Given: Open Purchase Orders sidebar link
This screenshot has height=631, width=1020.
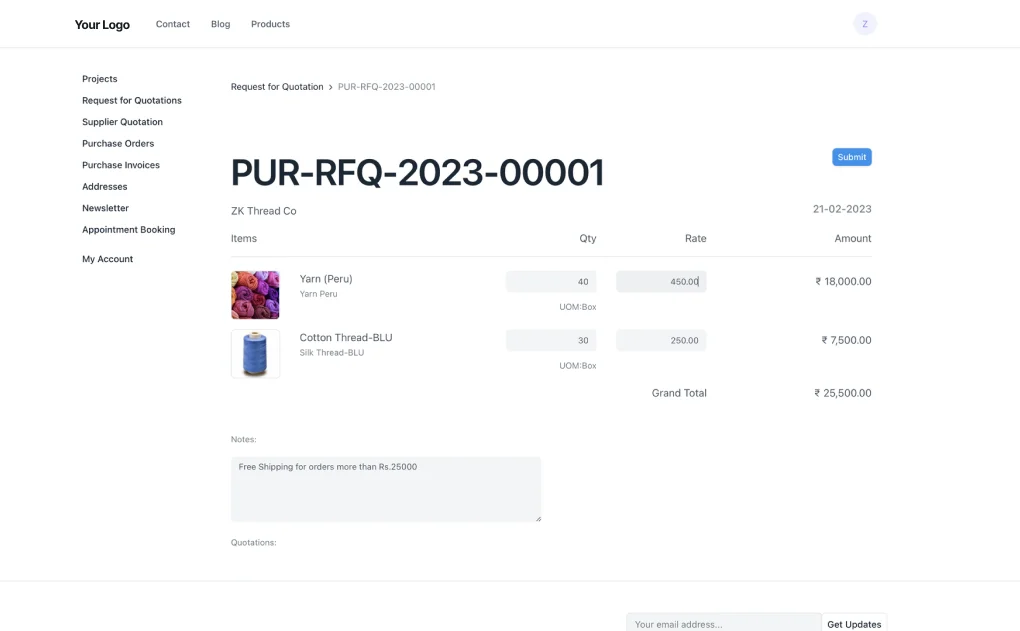Looking at the screenshot, I should coord(118,144).
